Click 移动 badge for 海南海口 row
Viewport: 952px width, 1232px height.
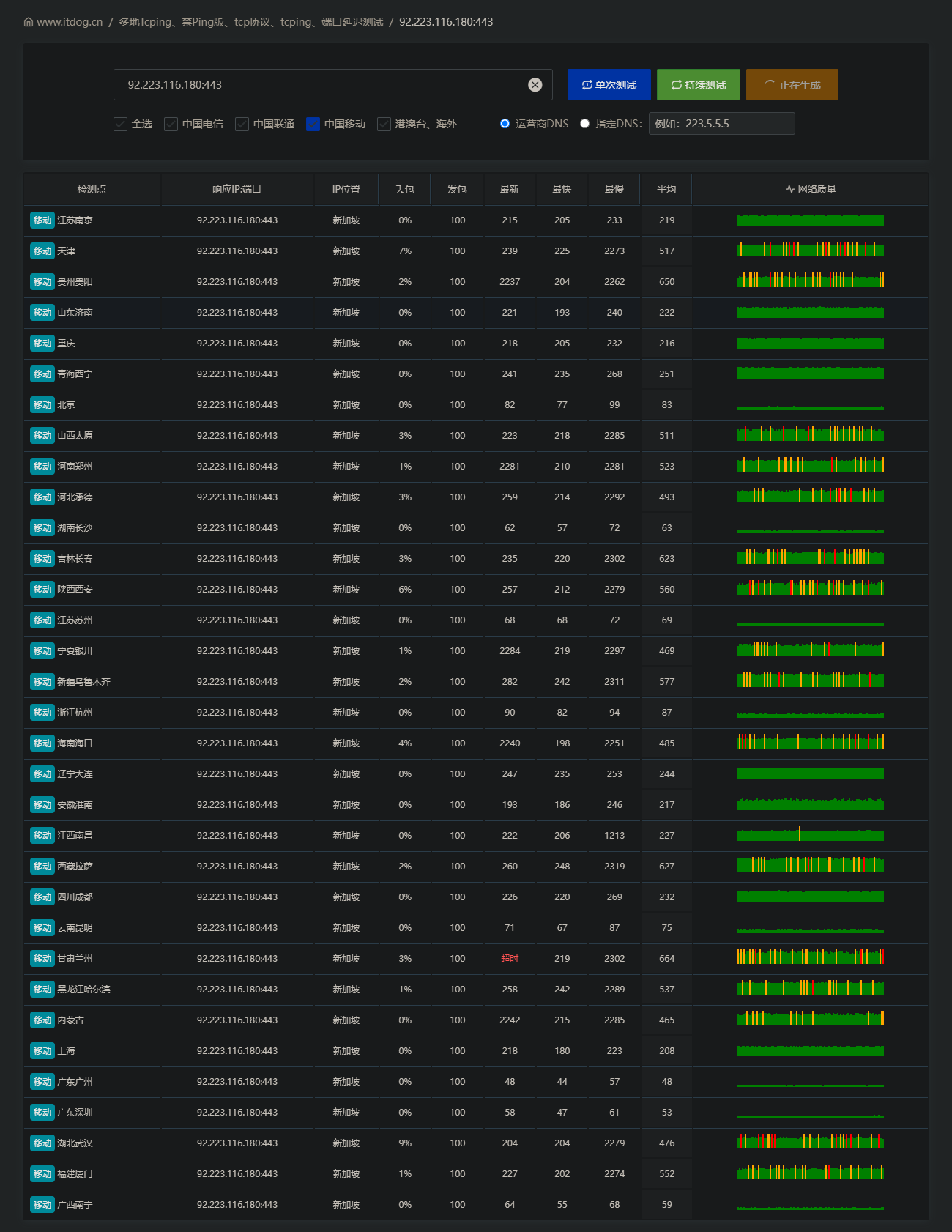point(42,743)
